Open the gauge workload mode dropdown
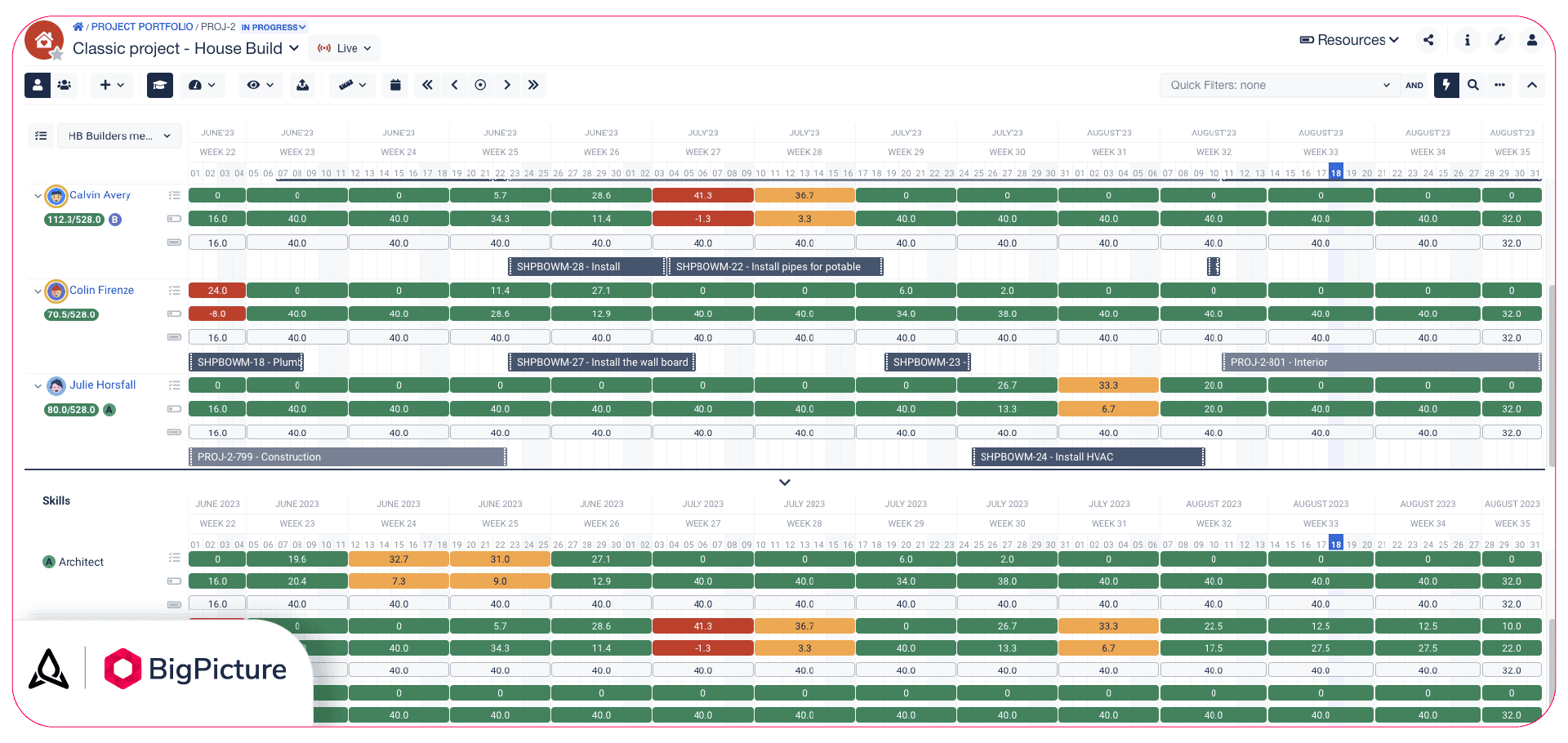This screenshot has width=1568, height=743. click(202, 85)
